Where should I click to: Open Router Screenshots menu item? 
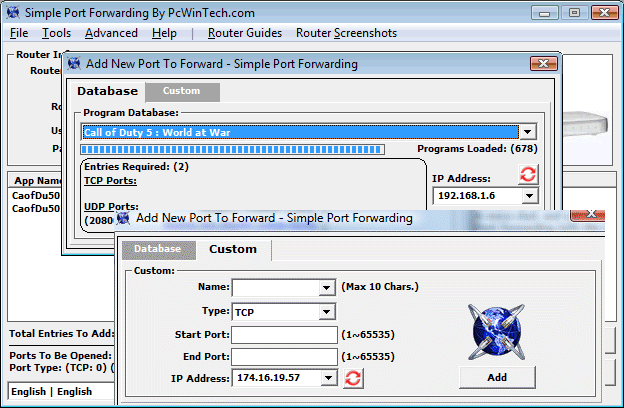coord(346,33)
